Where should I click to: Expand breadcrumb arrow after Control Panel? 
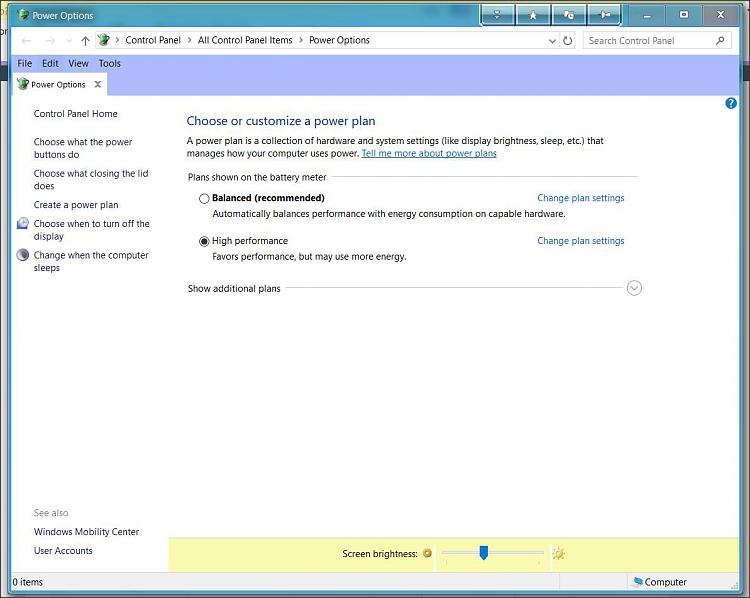click(189, 40)
